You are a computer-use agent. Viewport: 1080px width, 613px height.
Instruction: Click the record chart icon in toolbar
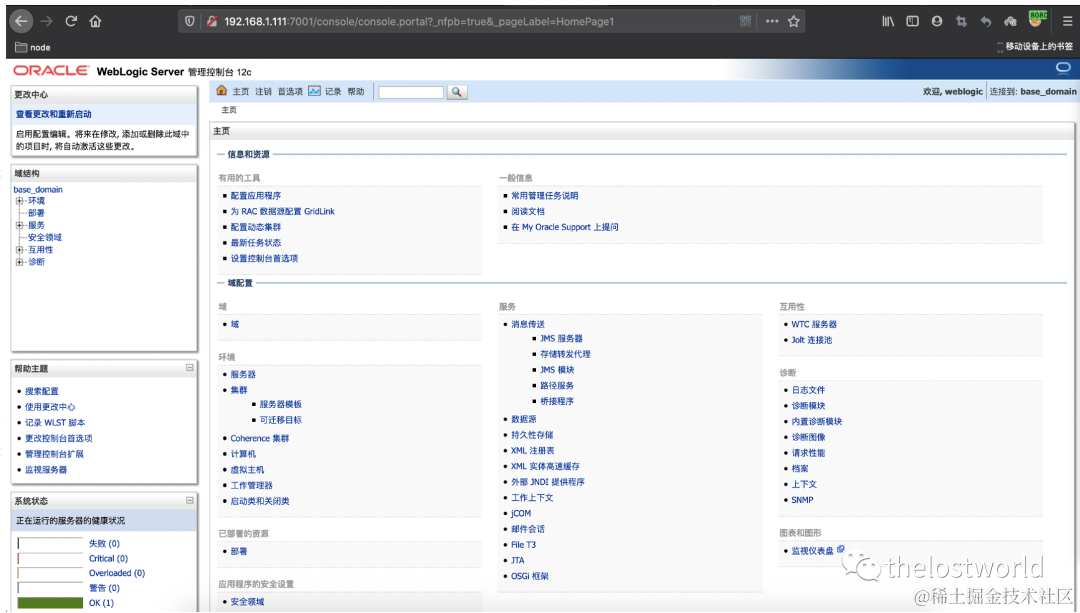coord(314,91)
